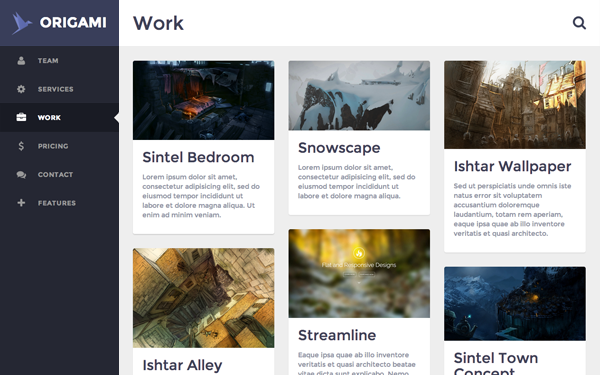Click the Origami bird logo icon
600x375 pixels.
(21, 23)
